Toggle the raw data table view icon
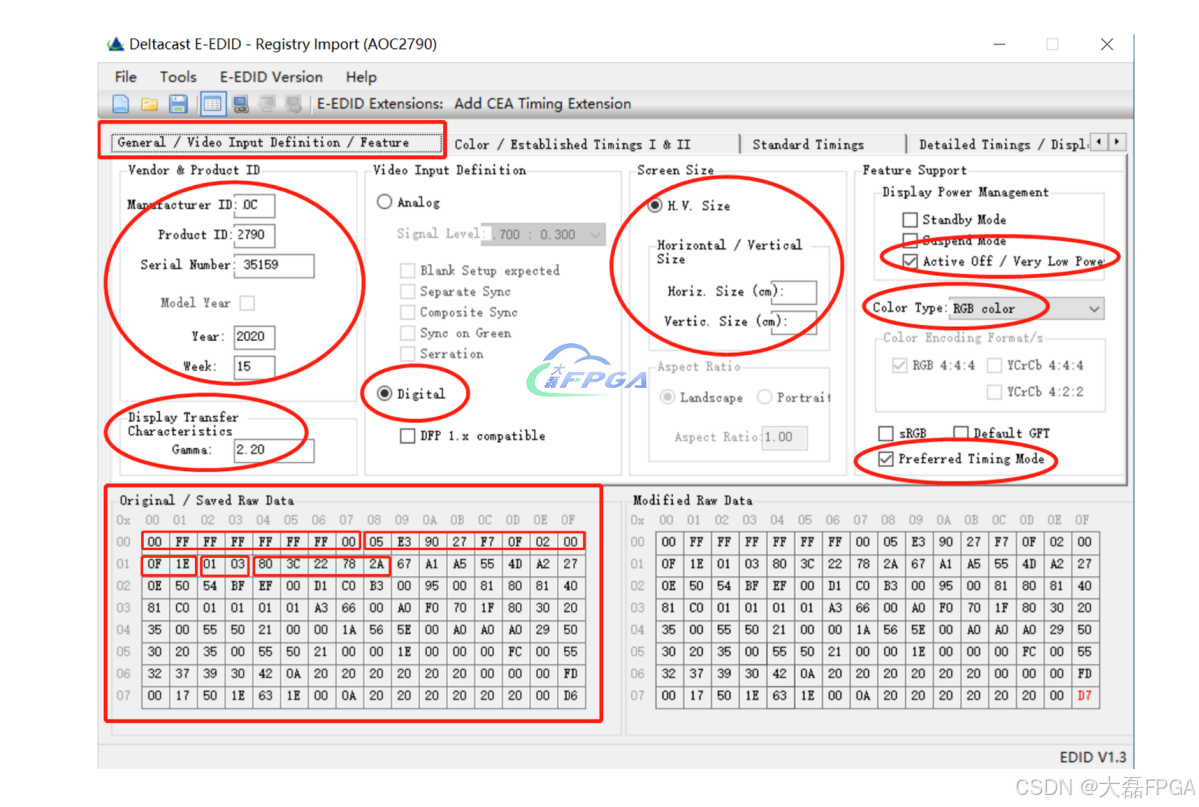The image size is (1199, 807). coord(213,104)
